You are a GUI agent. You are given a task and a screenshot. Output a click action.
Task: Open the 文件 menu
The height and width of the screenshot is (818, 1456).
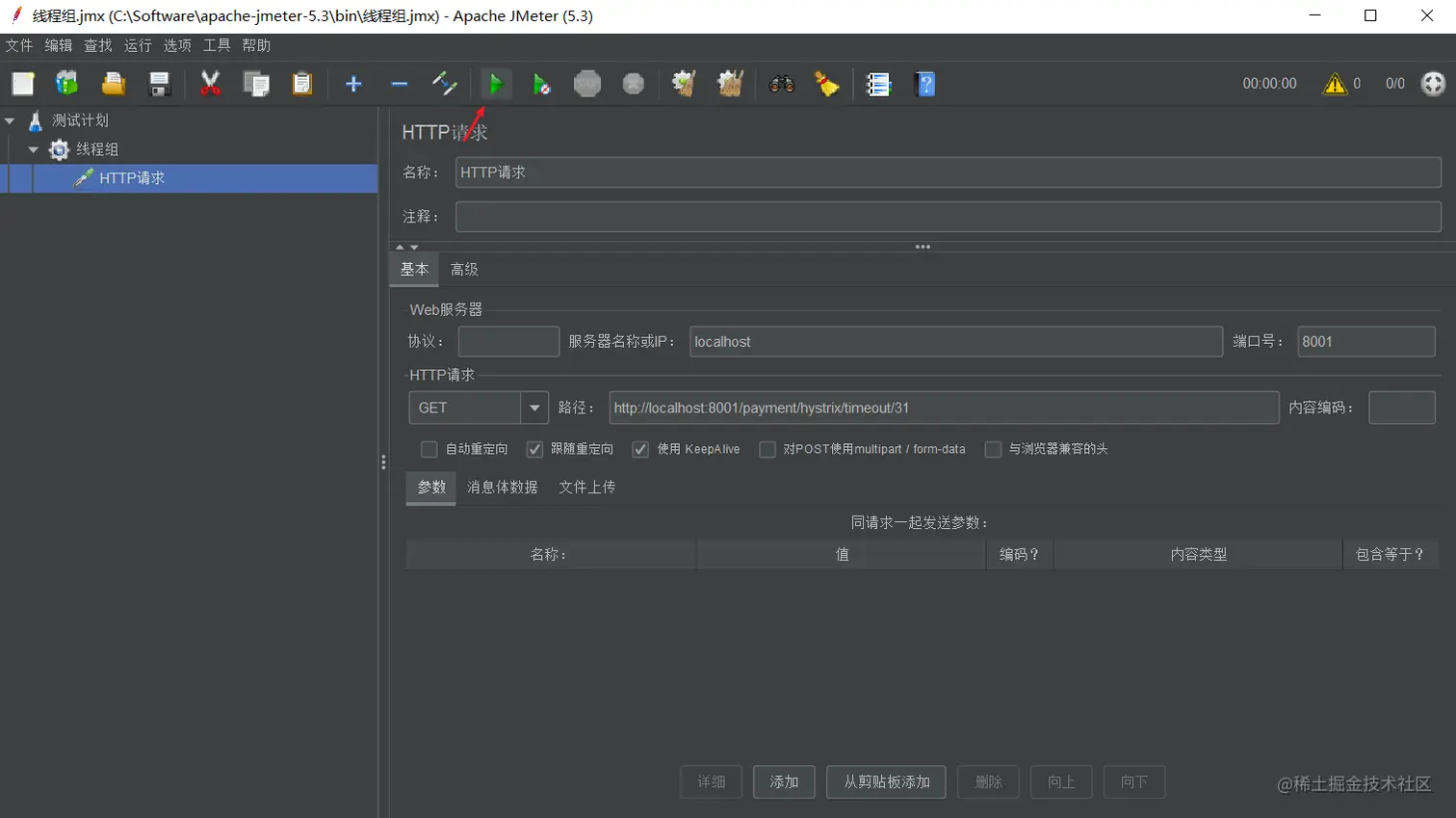[x=19, y=45]
